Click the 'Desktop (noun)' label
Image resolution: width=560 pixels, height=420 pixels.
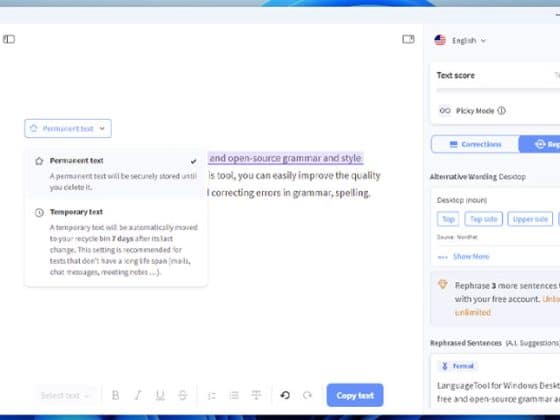pos(462,200)
